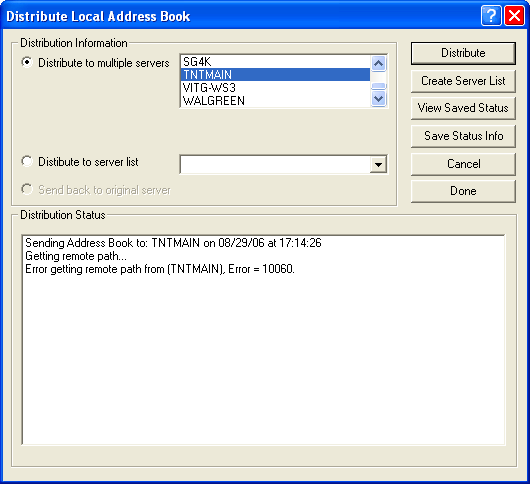Select TNTMAIN server entry
The image size is (530, 484).
[275, 75]
